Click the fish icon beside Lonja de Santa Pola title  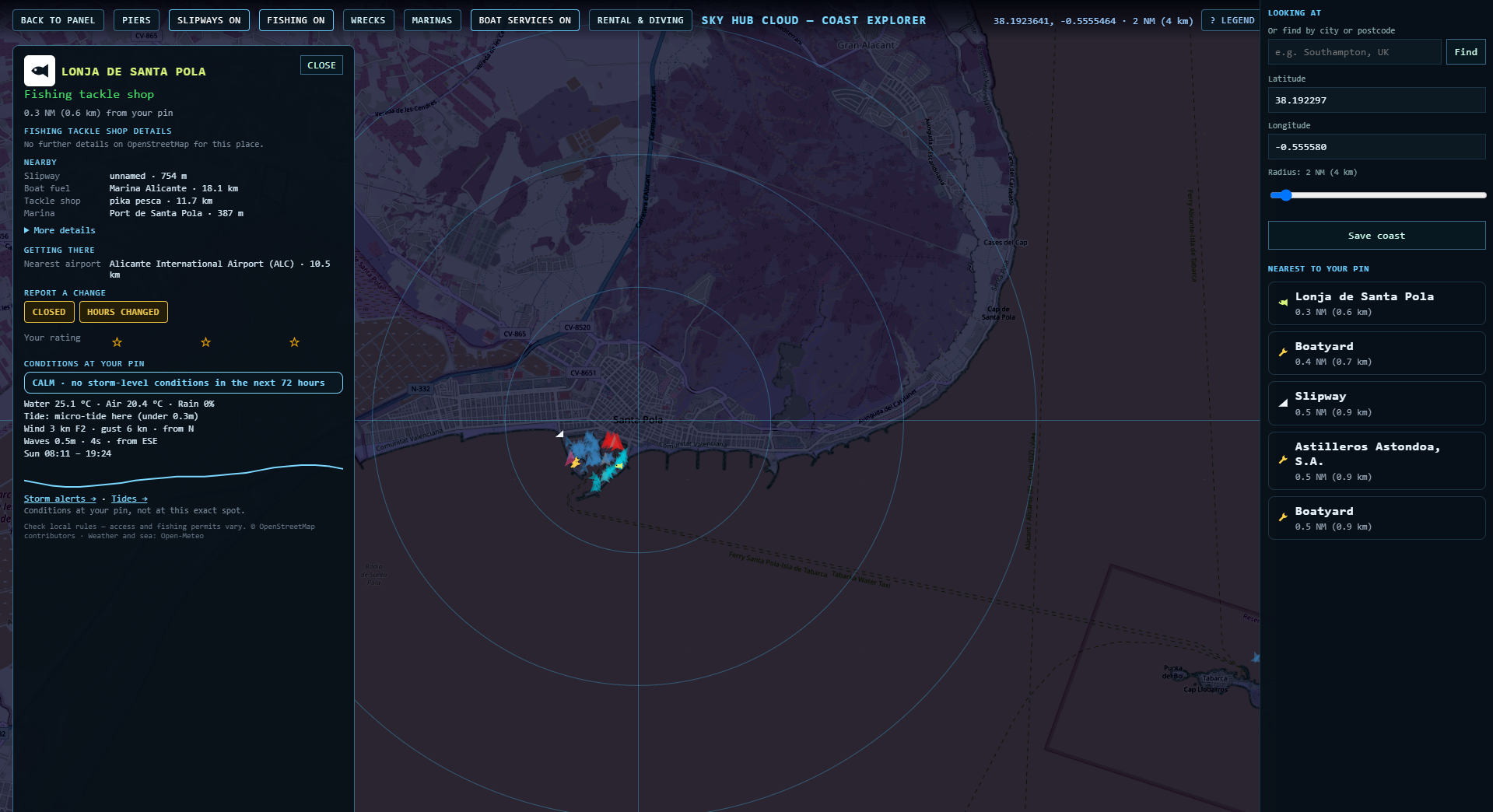pos(39,71)
